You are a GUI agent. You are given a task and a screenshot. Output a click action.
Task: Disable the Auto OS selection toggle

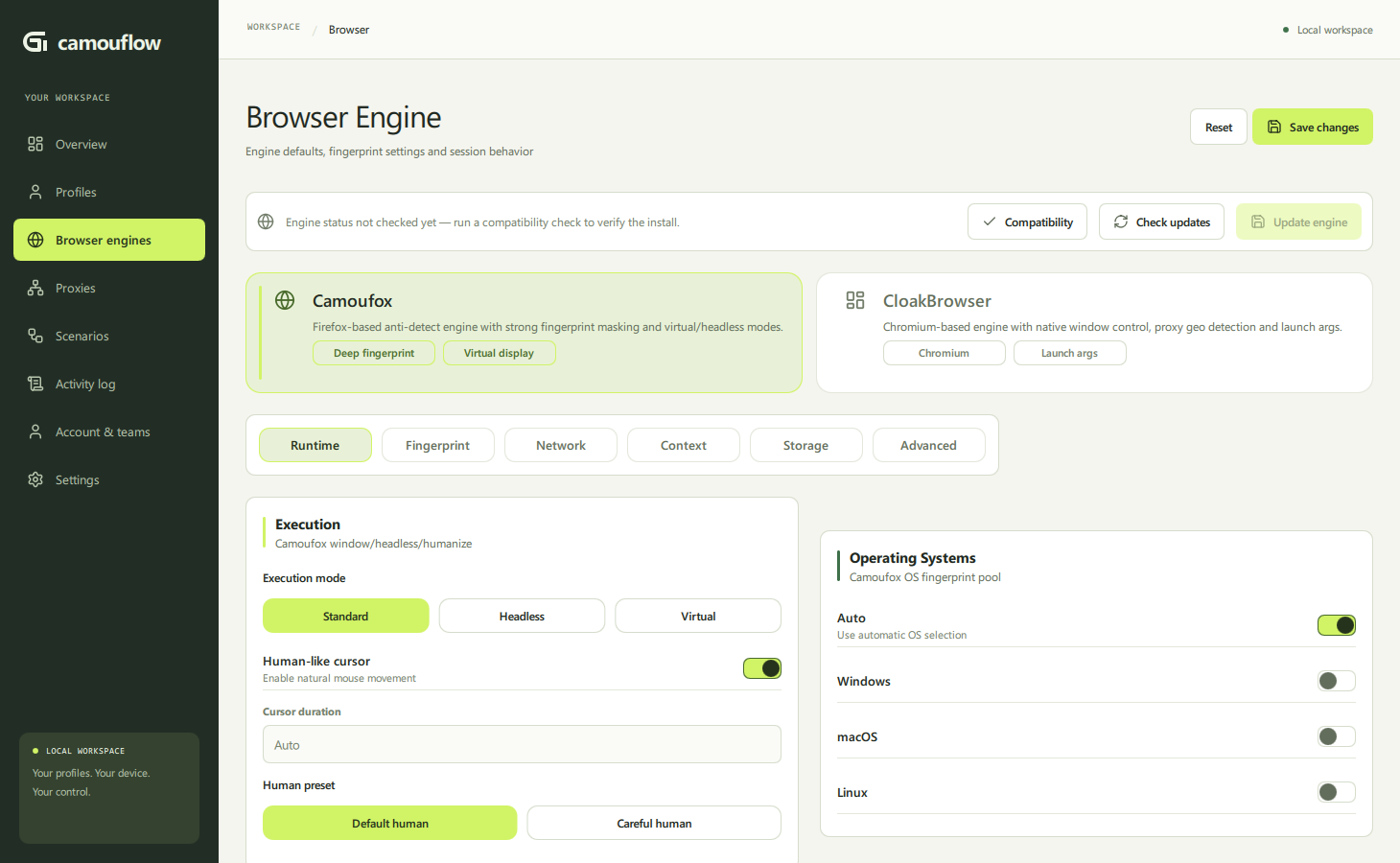tap(1337, 625)
